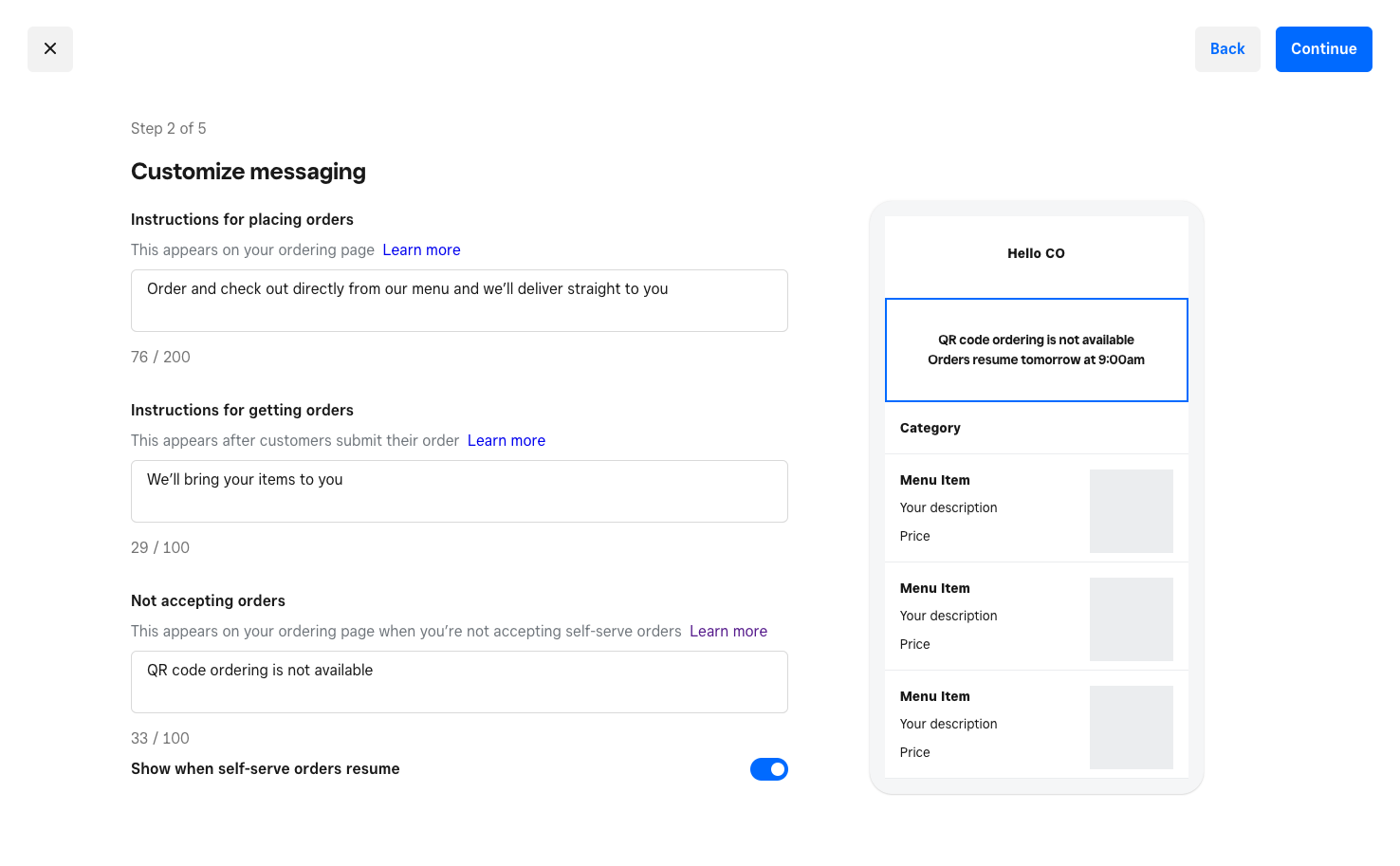Image resolution: width=1400 pixels, height=866 pixels.
Task: Click the third Menu Item image placeholder
Action: pos(1132,727)
